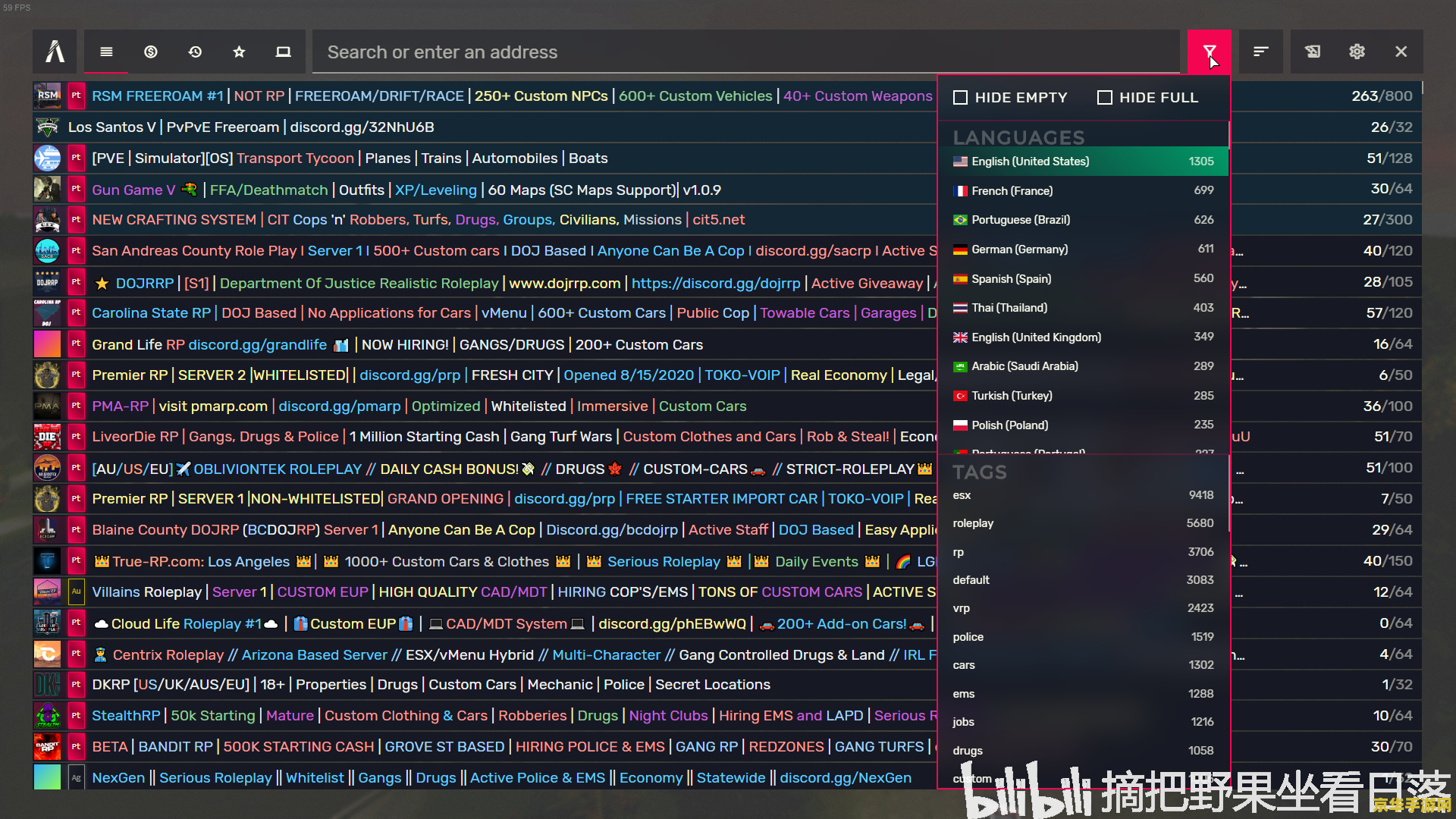
Task: Click the story mode icon next to settings
Action: click(x=1313, y=52)
